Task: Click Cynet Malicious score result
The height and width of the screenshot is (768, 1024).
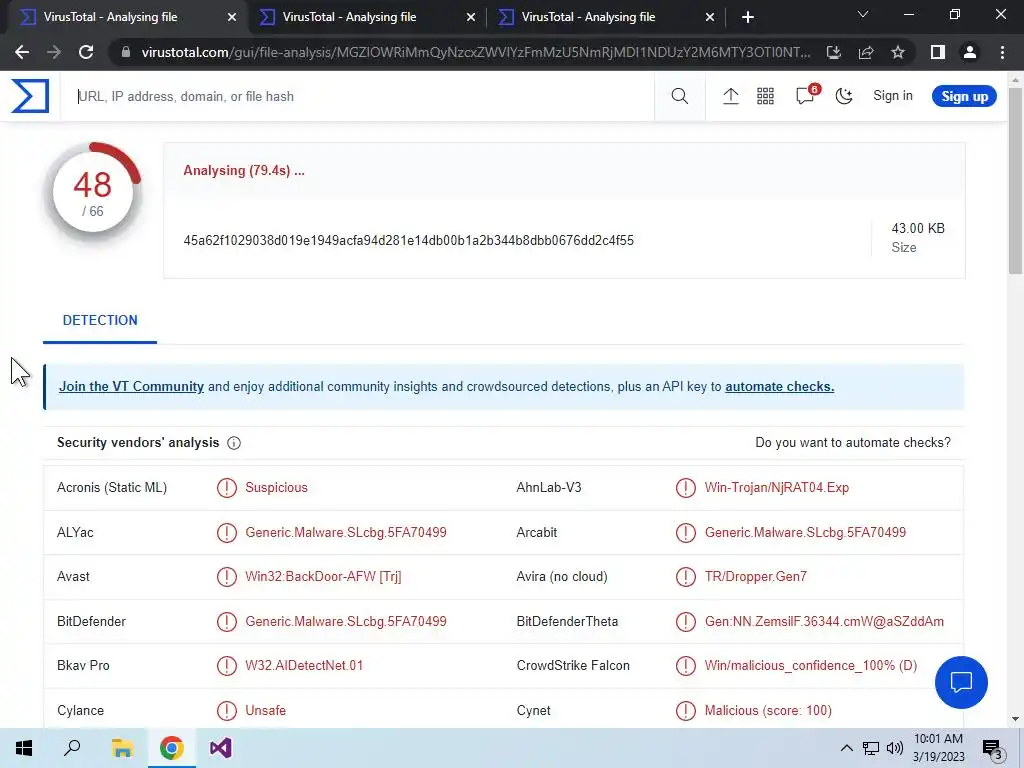Action: (x=768, y=711)
